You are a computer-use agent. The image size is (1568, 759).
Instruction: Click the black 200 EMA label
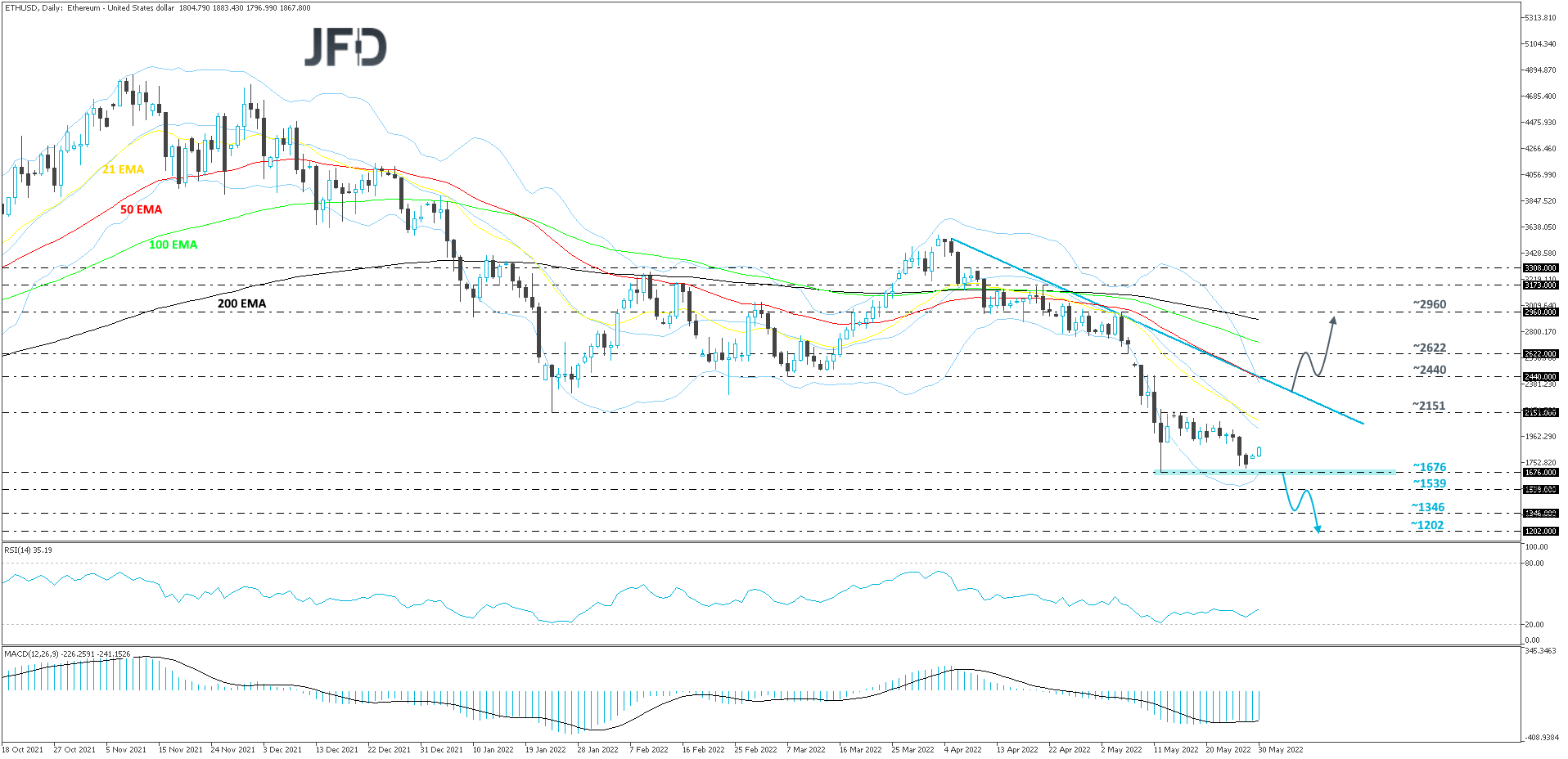(241, 303)
